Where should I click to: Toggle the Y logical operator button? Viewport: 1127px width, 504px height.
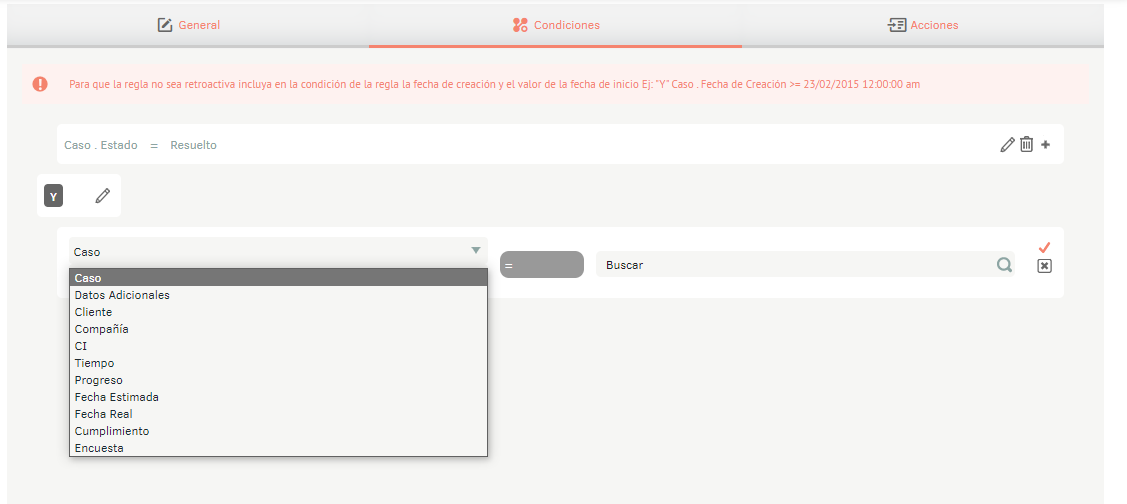[53, 196]
